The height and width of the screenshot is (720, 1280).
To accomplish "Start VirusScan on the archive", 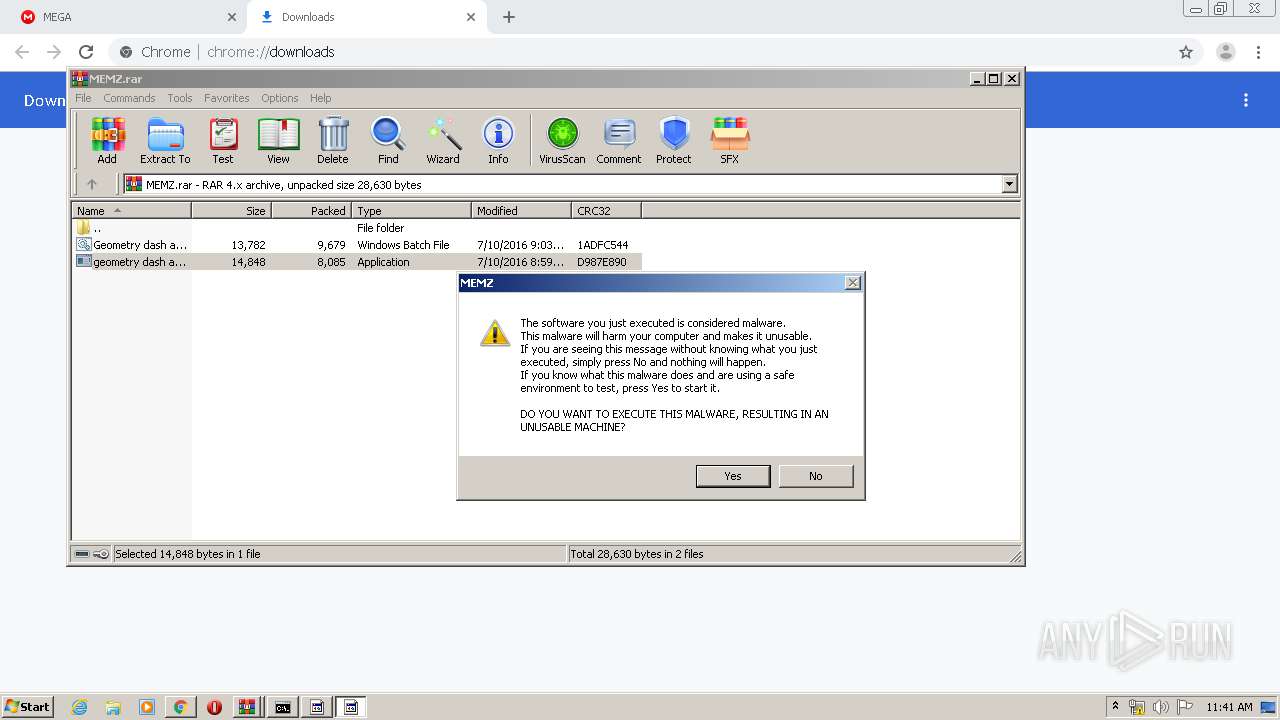I will pyautogui.click(x=562, y=140).
